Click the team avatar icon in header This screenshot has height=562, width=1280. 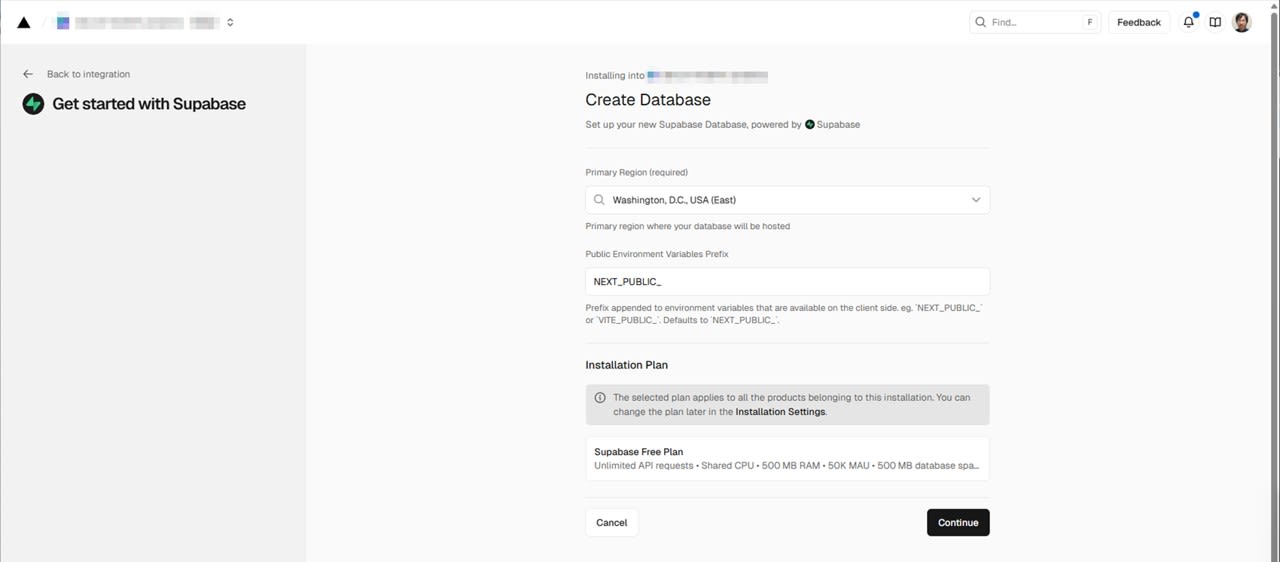pyautogui.click(x=63, y=22)
